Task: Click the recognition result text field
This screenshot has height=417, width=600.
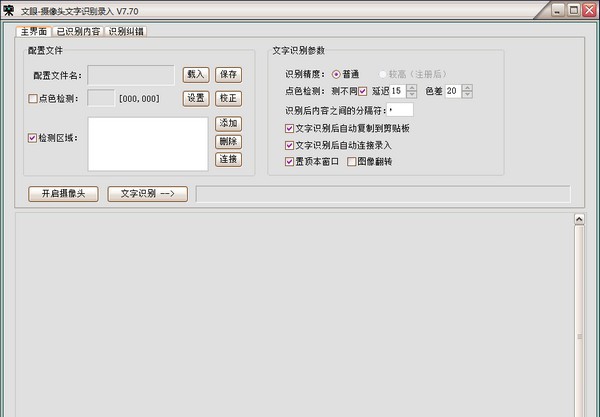Action: [383, 194]
